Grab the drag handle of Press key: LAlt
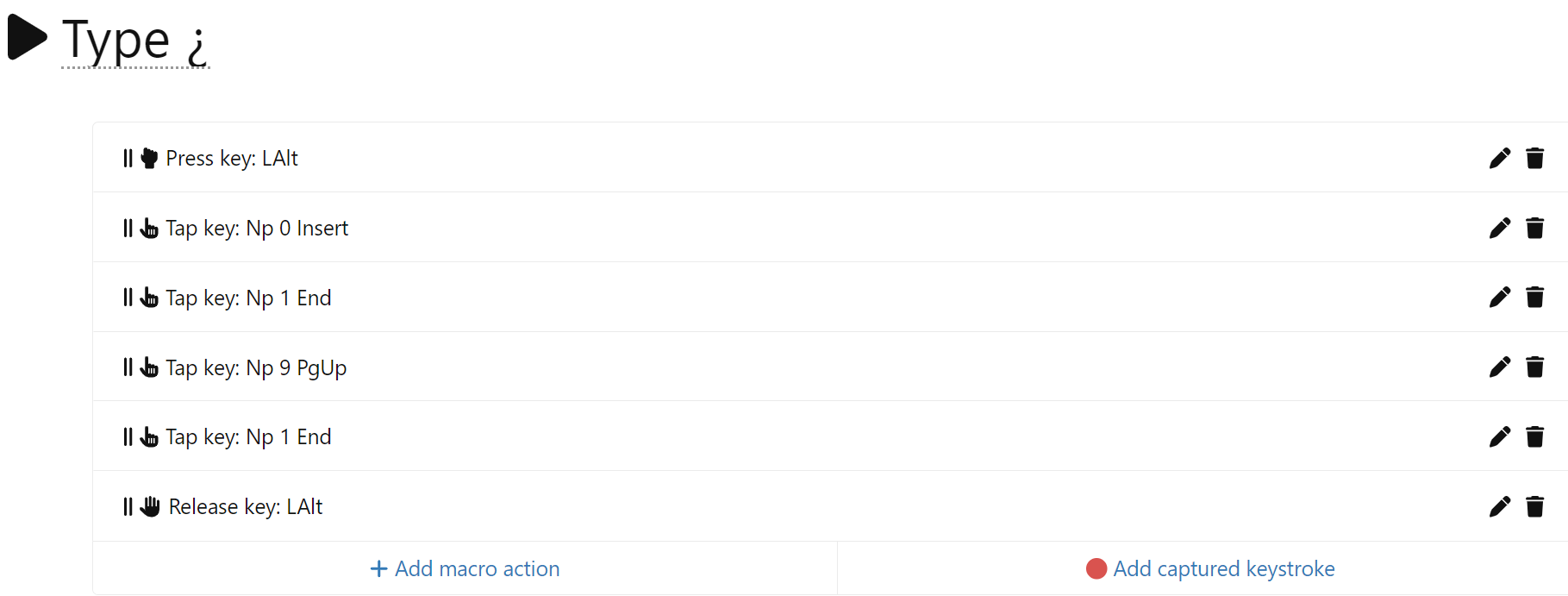Viewport: 1568px width, 596px height. (x=128, y=158)
